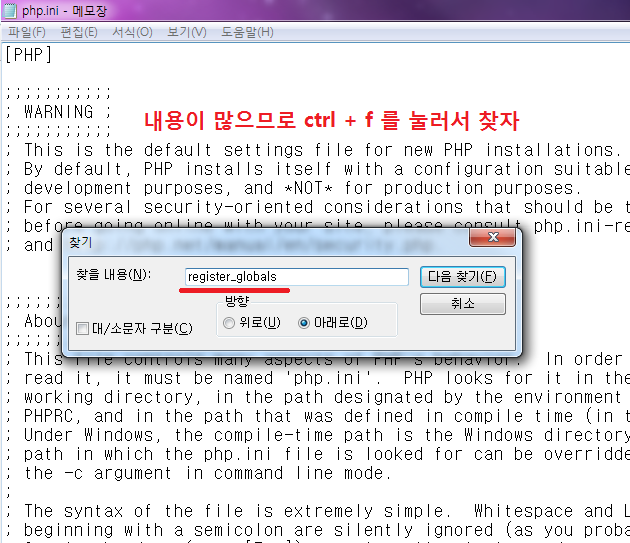630x543 pixels.
Task: Click the line 'The syntax of the file'
Action: pyautogui.click(x=317, y=510)
